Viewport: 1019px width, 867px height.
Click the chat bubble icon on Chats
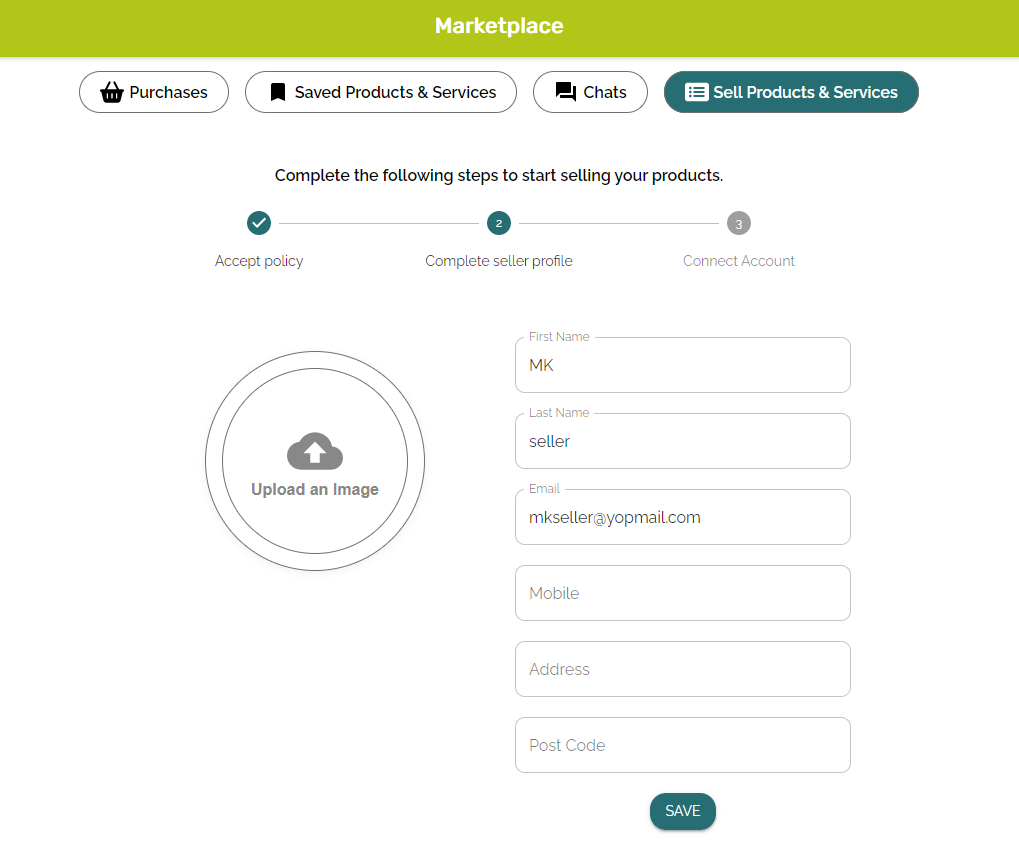[x=566, y=92]
